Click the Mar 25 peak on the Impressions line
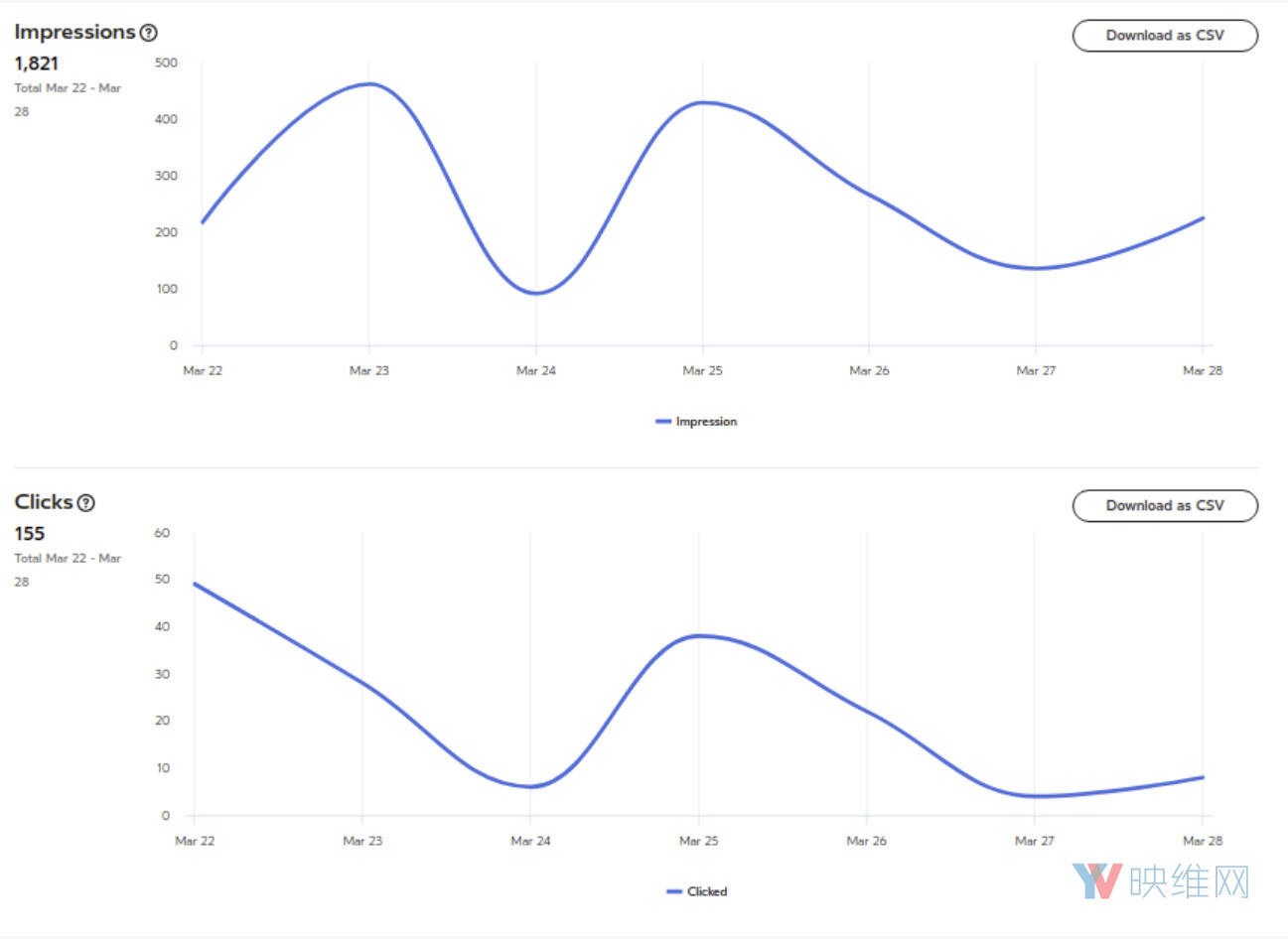The width and height of the screenshot is (1288, 939). 703,102
